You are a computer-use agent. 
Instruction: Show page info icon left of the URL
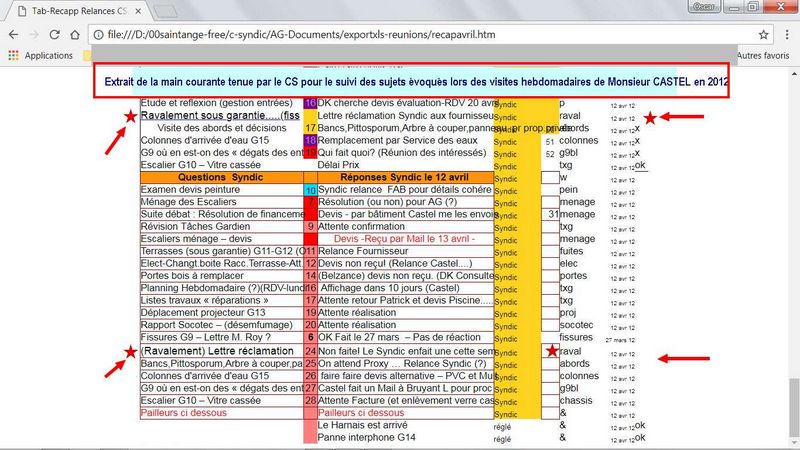[x=97, y=35]
